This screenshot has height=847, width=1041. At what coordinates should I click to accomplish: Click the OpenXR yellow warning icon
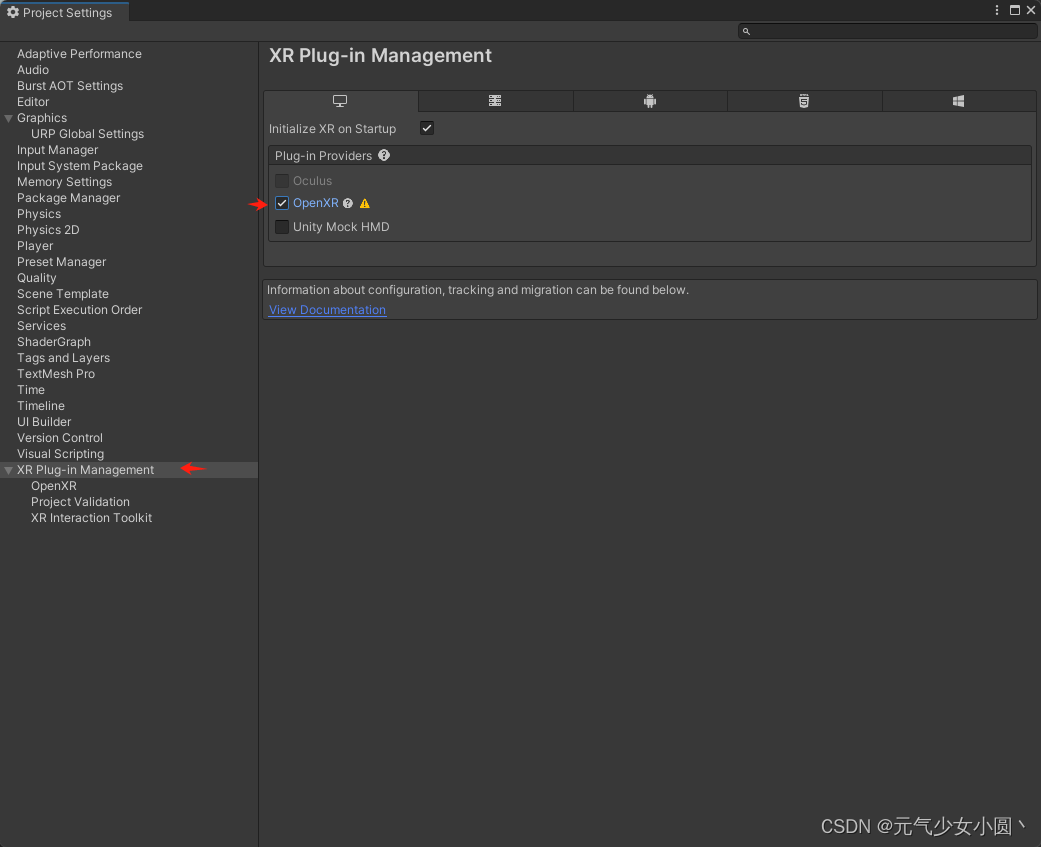364,203
